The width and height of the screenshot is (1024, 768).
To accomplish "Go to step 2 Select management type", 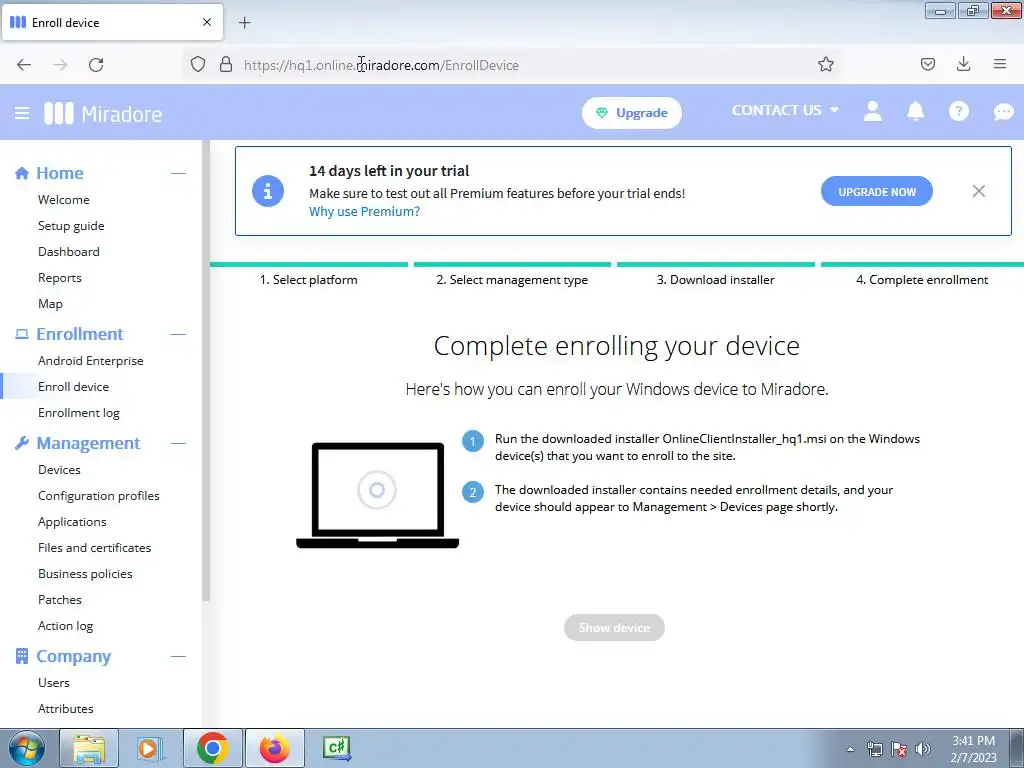I will pos(512,280).
